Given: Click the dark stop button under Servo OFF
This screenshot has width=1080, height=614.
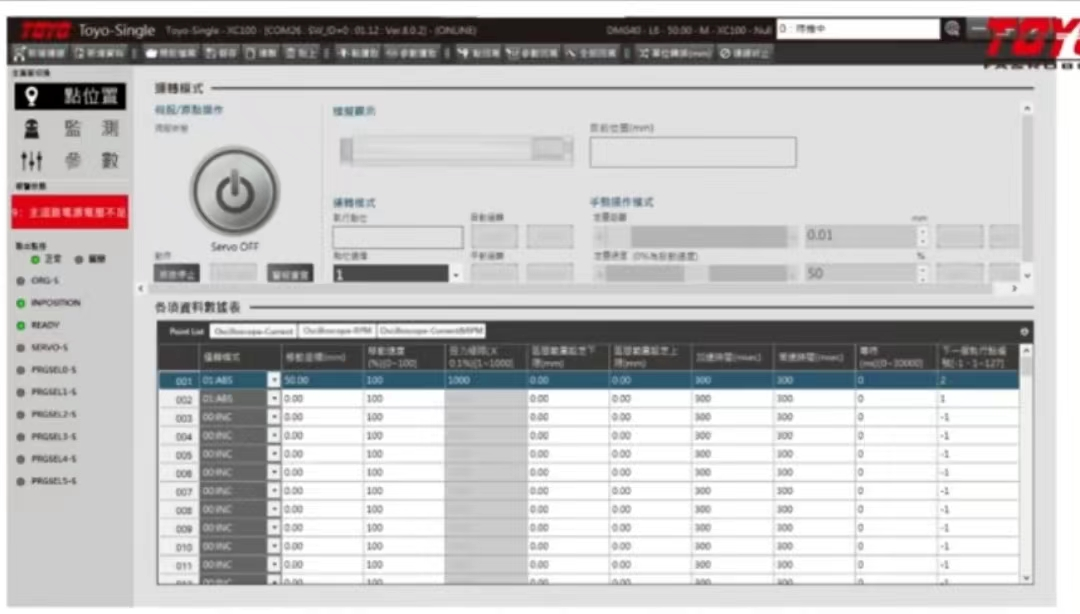Looking at the screenshot, I should (174, 273).
